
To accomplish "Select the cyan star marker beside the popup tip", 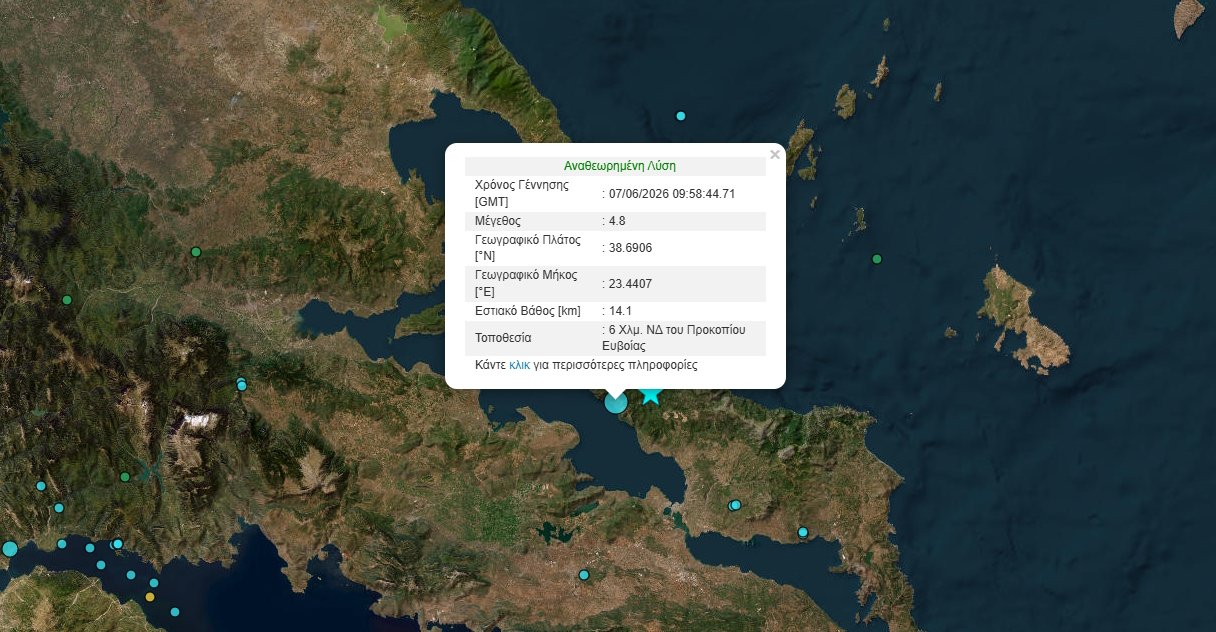I will pyautogui.click(x=651, y=392).
